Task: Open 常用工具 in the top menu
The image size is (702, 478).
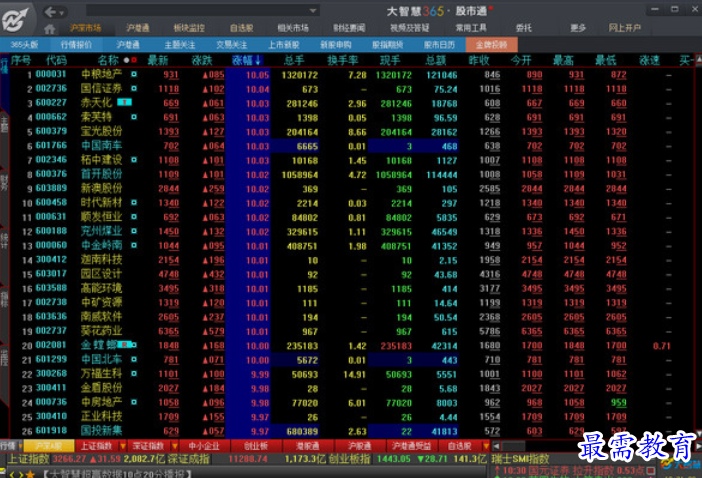Action: (471, 28)
